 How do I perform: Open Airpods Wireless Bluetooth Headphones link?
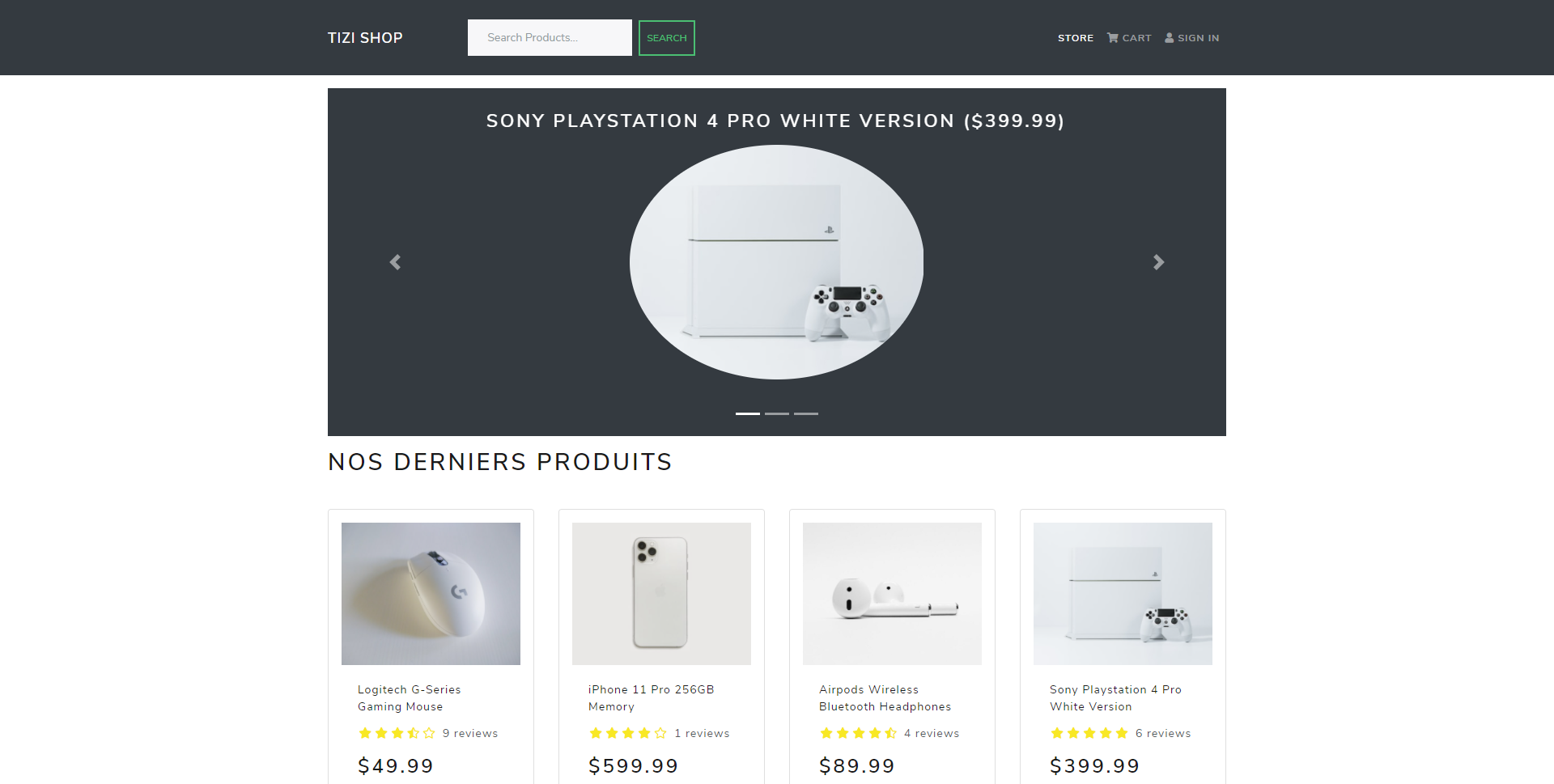[885, 698]
